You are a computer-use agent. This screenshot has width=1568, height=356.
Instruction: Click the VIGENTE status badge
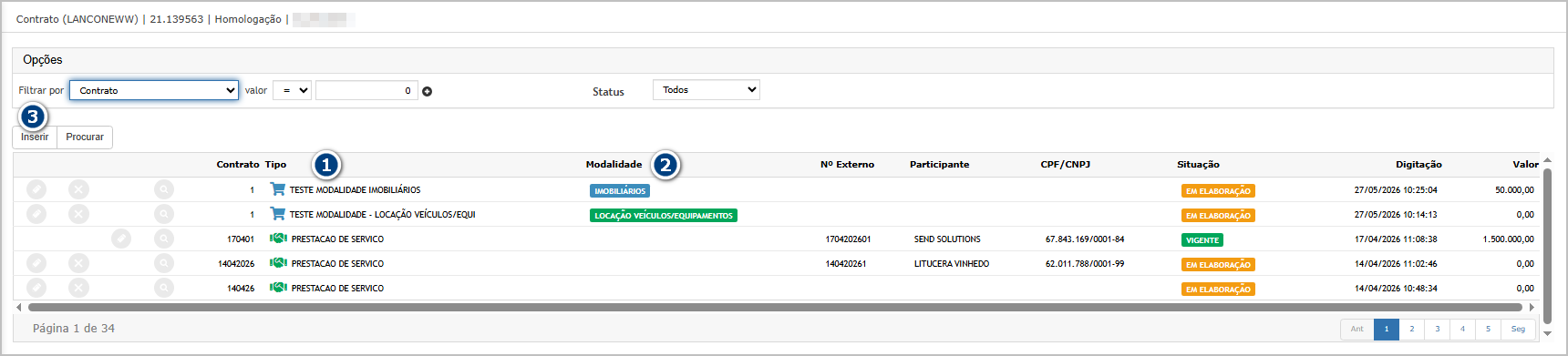pos(1202,240)
